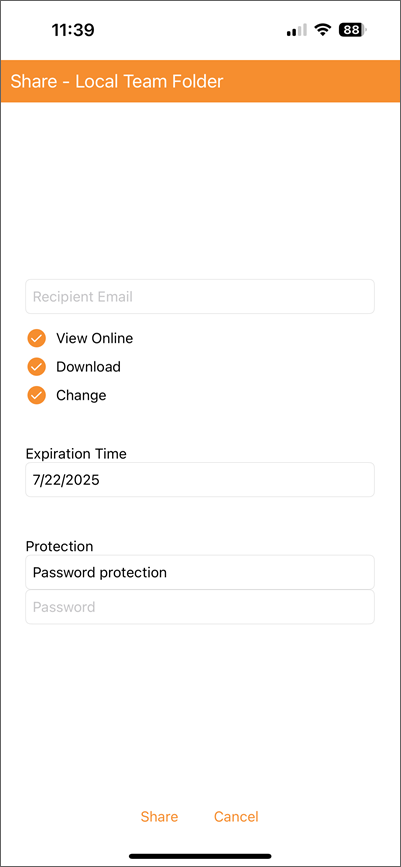Tap the Share button
The width and height of the screenshot is (401, 867).
pyautogui.click(x=159, y=817)
